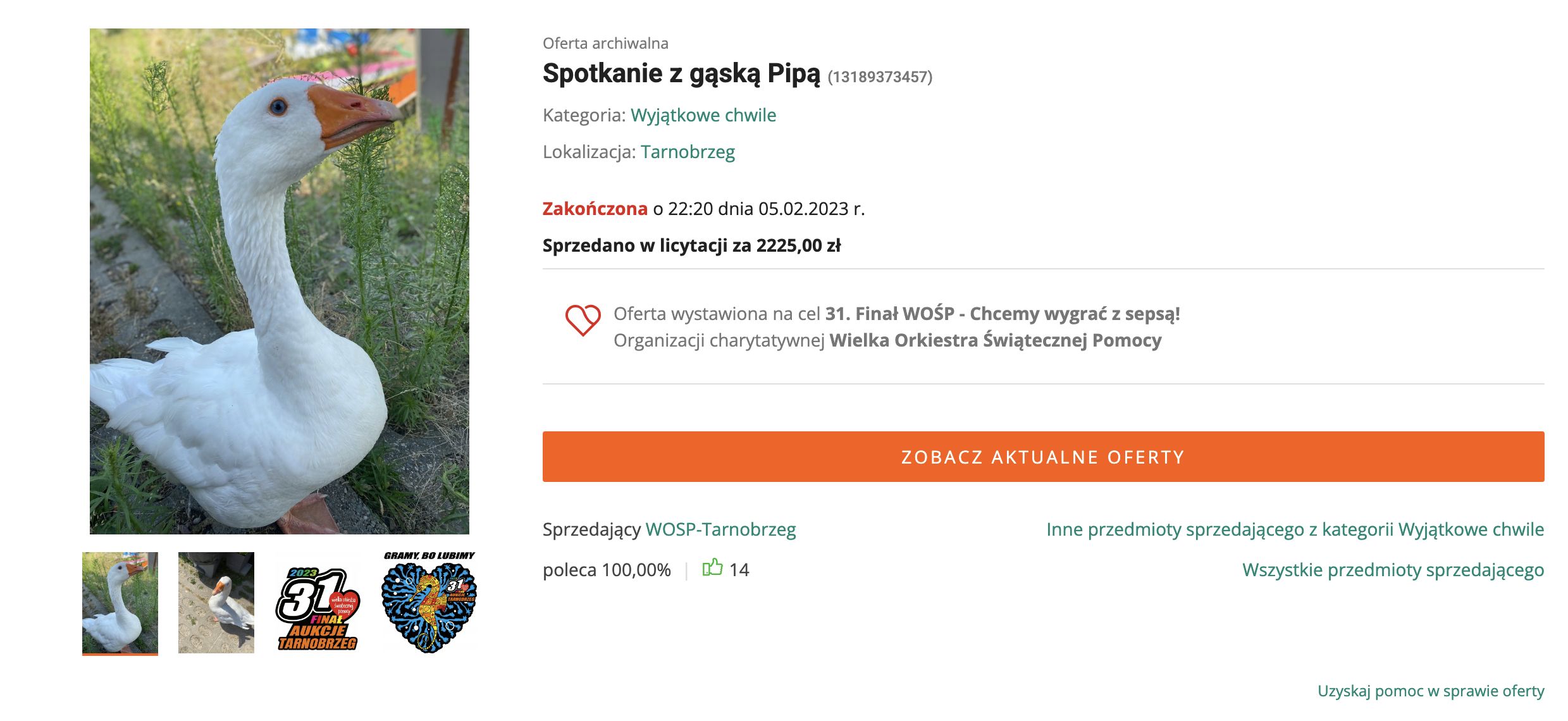
Task: Open the Tarnobrzeg location link
Action: pos(689,152)
